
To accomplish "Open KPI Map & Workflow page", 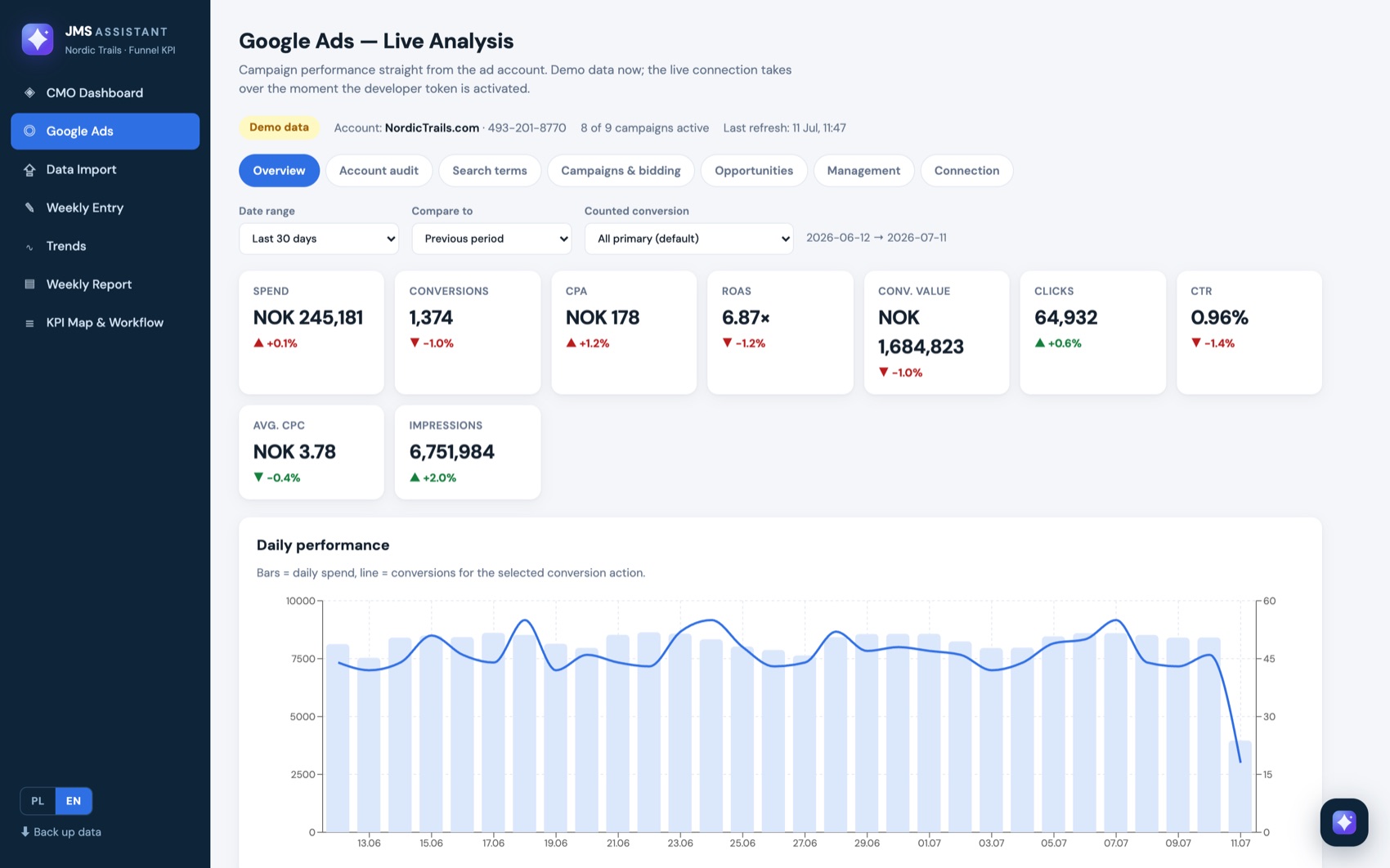I will click(105, 323).
